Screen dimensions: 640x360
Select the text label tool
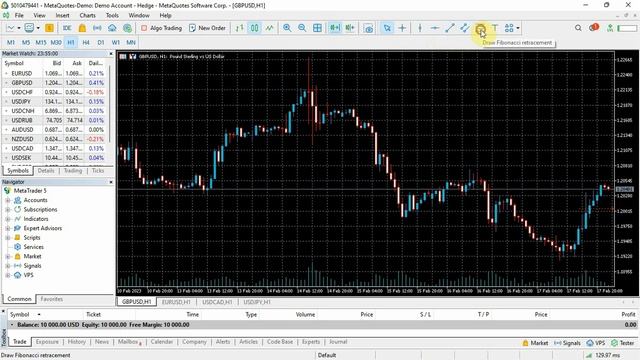pyautogui.click(x=495, y=28)
